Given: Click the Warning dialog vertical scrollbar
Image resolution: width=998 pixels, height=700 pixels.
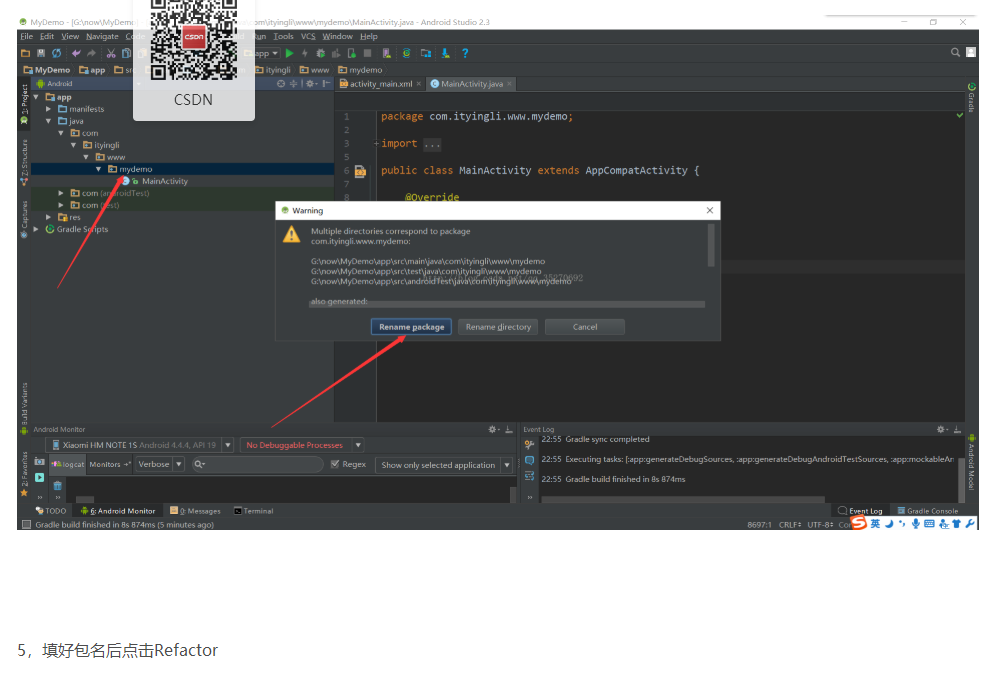Looking at the screenshot, I should [711, 246].
